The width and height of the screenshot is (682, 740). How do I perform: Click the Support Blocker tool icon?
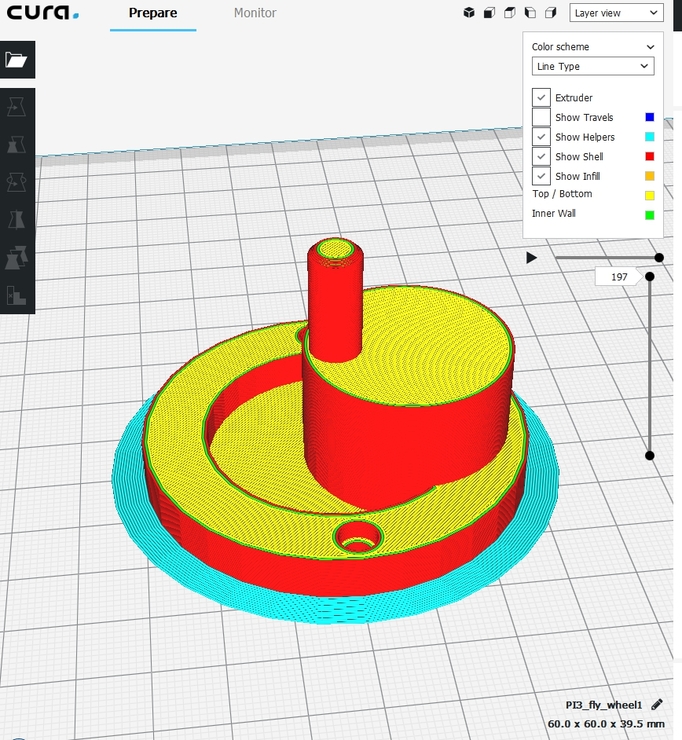point(16,295)
